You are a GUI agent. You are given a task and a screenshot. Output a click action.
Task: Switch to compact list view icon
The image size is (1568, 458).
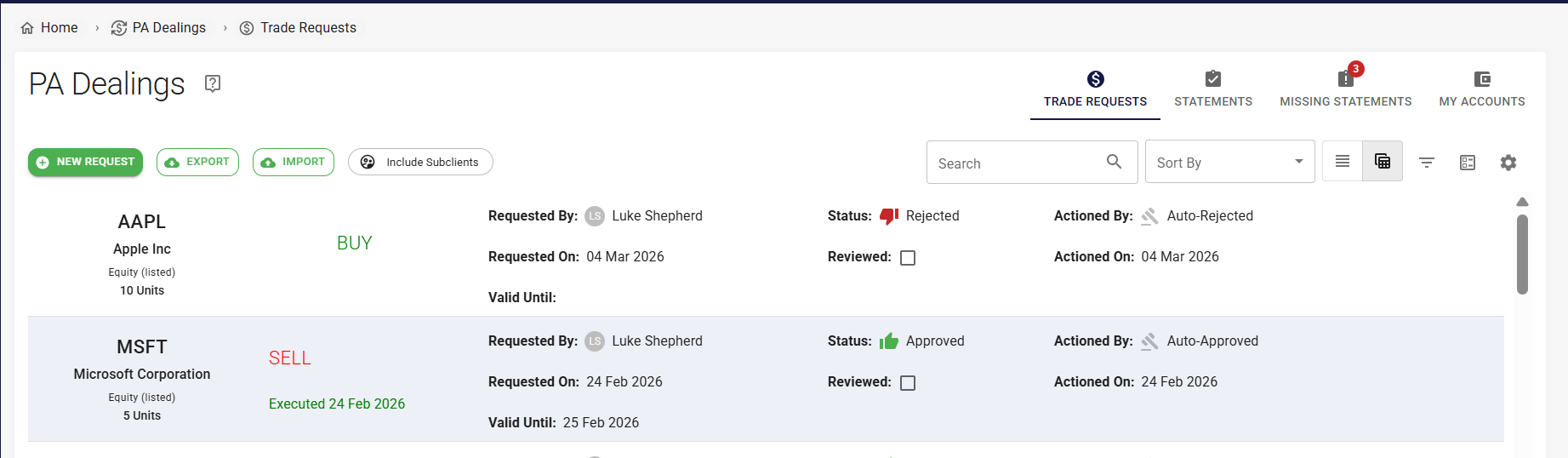[1343, 162]
